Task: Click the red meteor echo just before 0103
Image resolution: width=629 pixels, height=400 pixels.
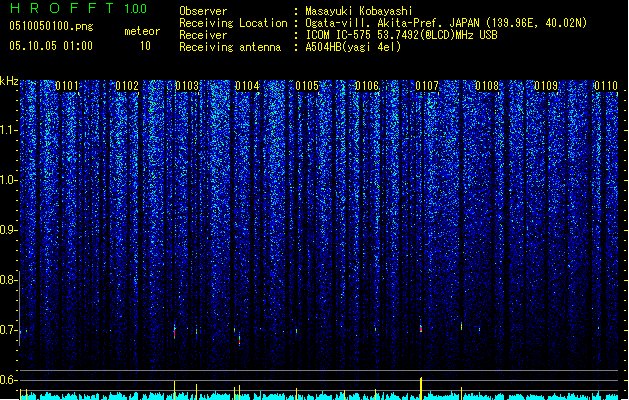Action: (x=174, y=332)
